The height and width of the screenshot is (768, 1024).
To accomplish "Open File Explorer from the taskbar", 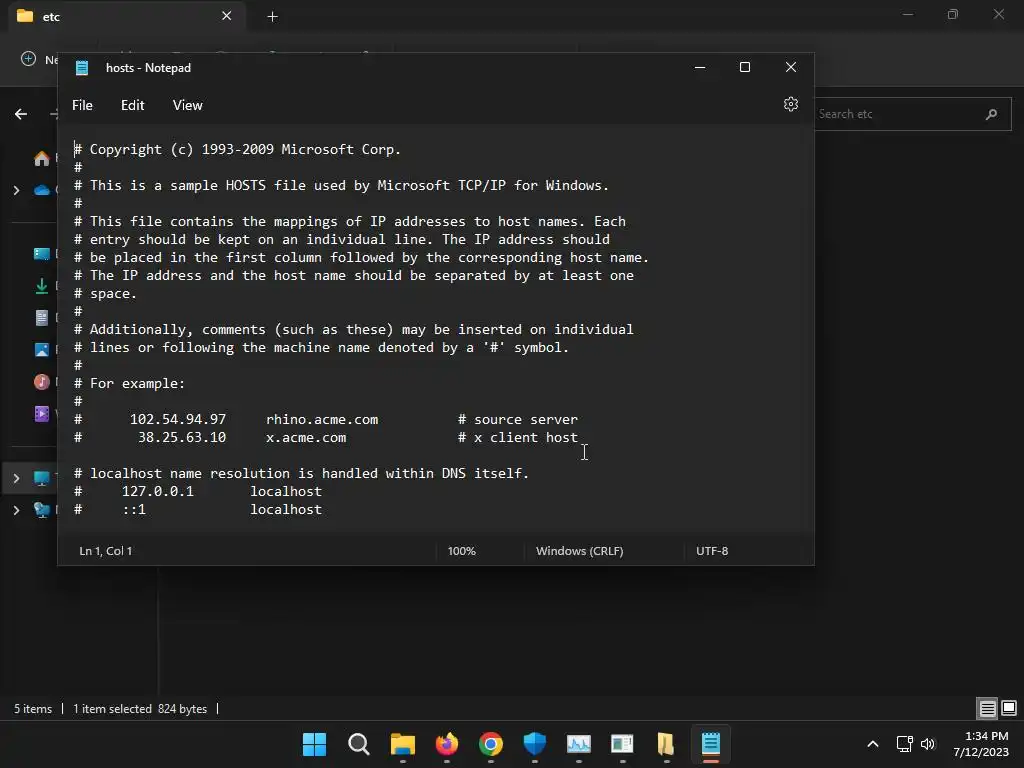I will coord(402,744).
